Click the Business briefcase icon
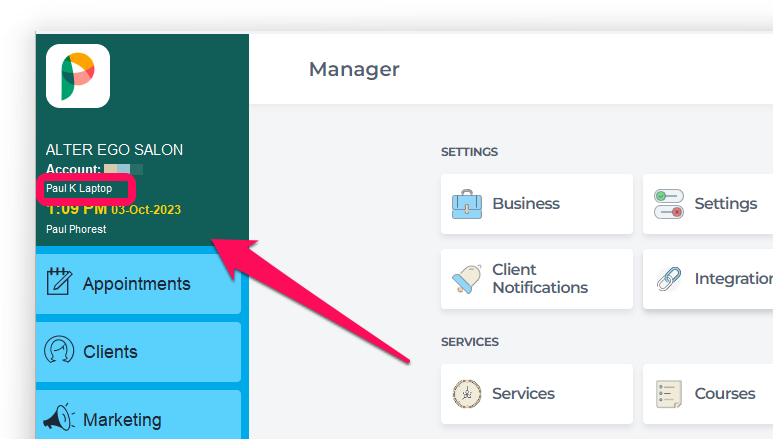 tap(467, 204)
